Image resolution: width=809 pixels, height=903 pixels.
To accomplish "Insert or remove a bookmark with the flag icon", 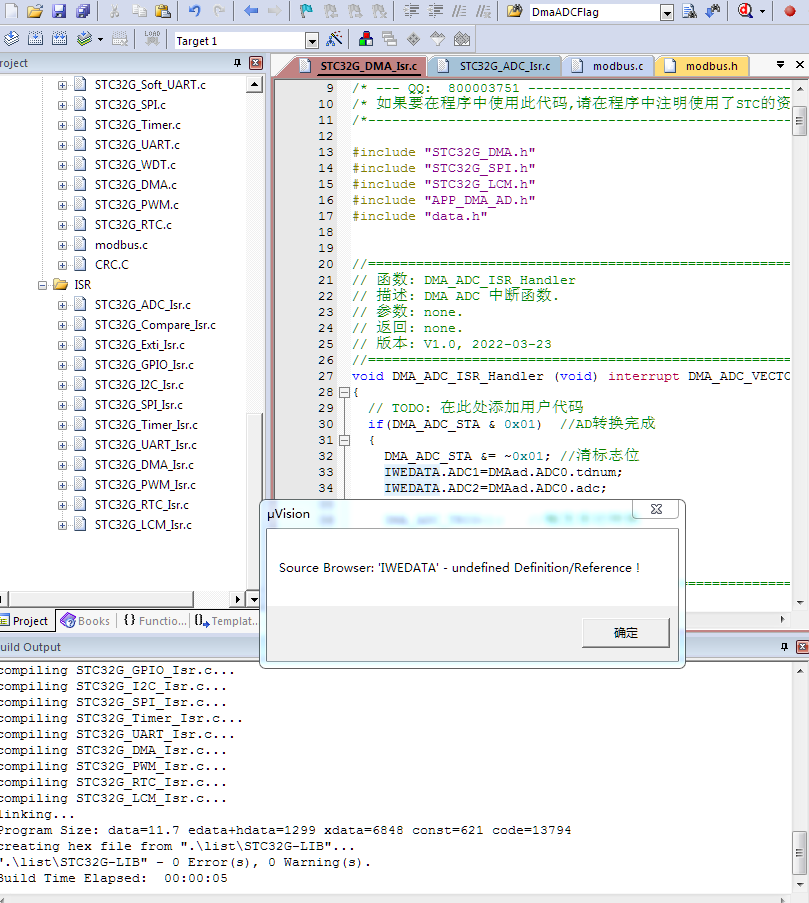I will point(306,11).
